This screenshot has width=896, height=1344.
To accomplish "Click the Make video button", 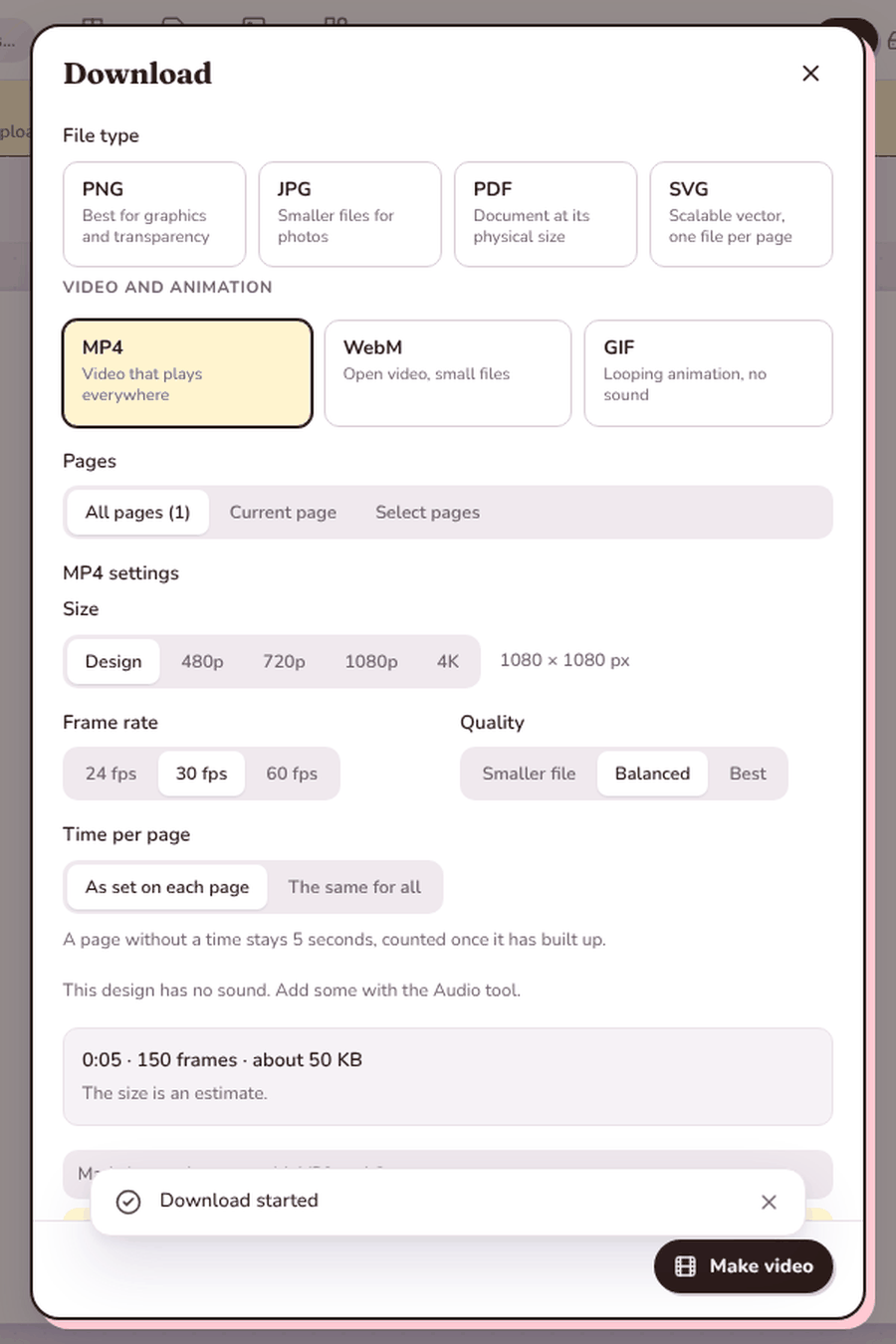I will 744,1266.
